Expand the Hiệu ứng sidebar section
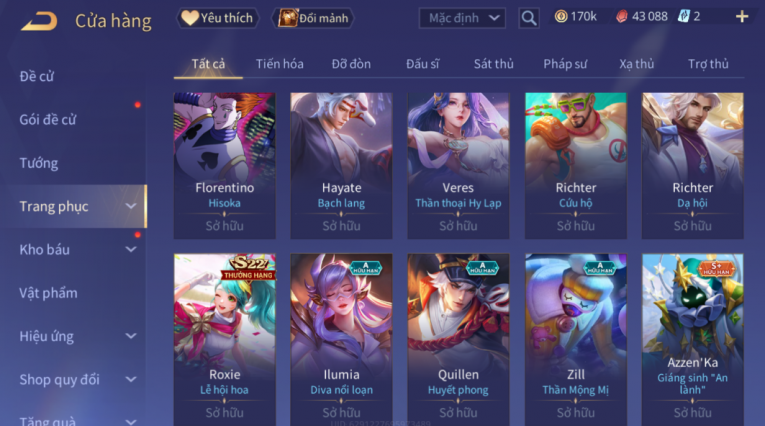Screen dimensions: 765x426 (x=77, y=336)
